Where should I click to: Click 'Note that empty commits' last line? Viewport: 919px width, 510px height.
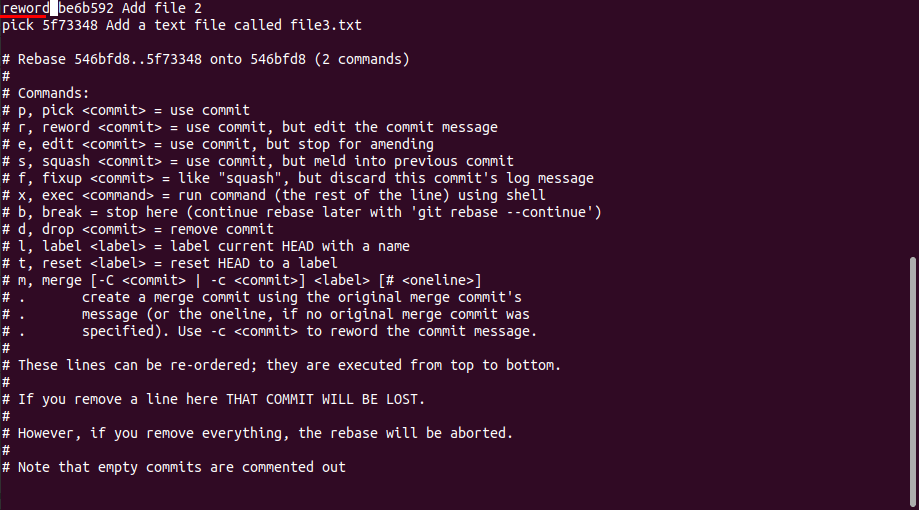(174, 467)
